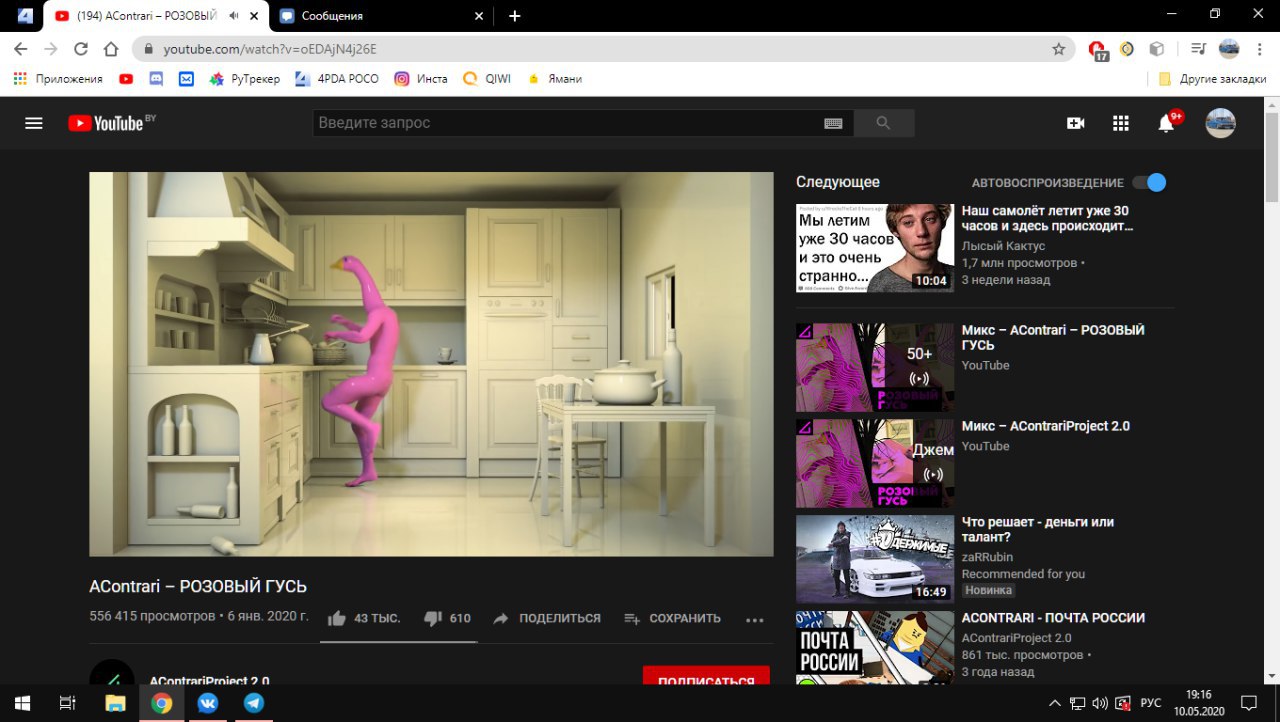Open the yellow circle browser extension
Image resolution: width=1280 pixels, height=722 pixels.
pyautogui.click(x=1127, y=48)
